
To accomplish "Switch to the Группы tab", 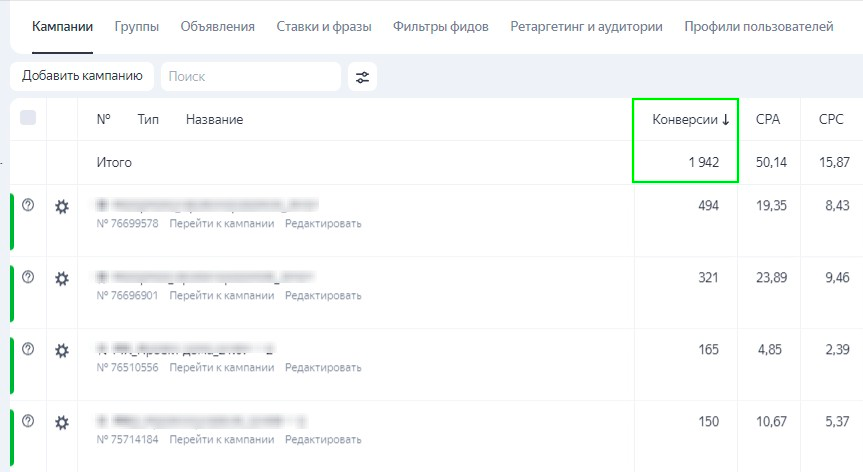I will [x=136, y=26].
